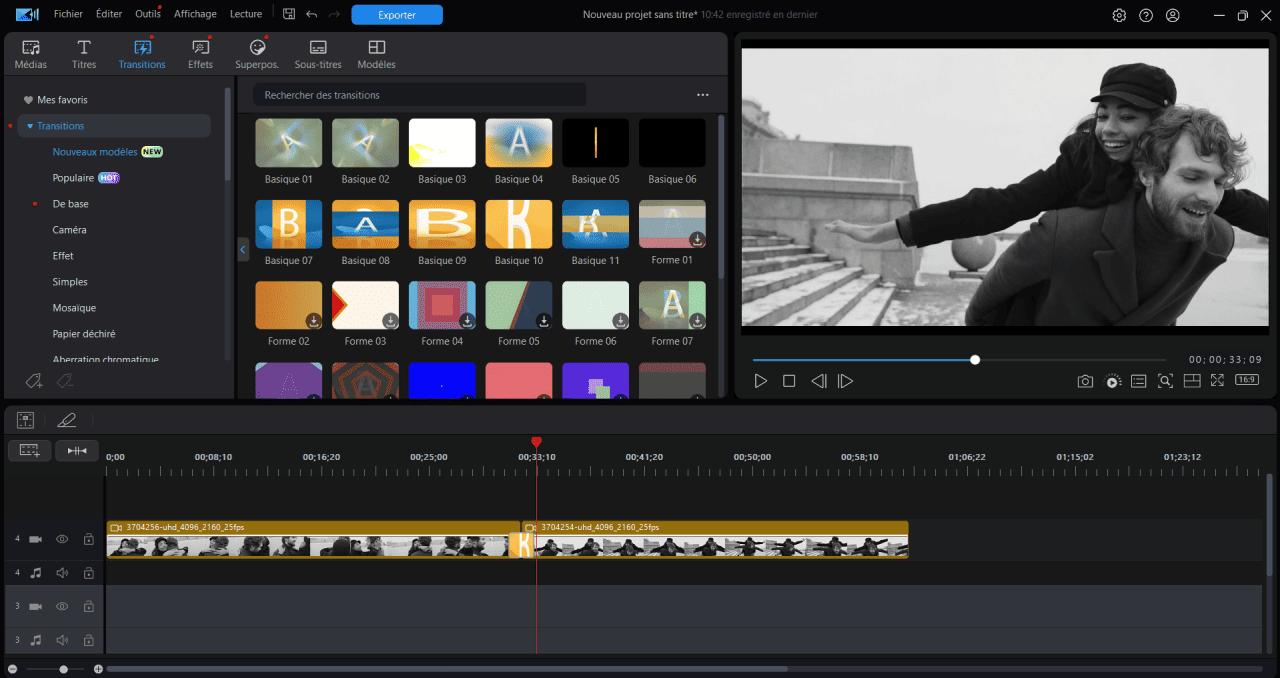
Task: Select the razor cutting tool above the timeline
Action: pyautogui.click(x=67, y=420)
